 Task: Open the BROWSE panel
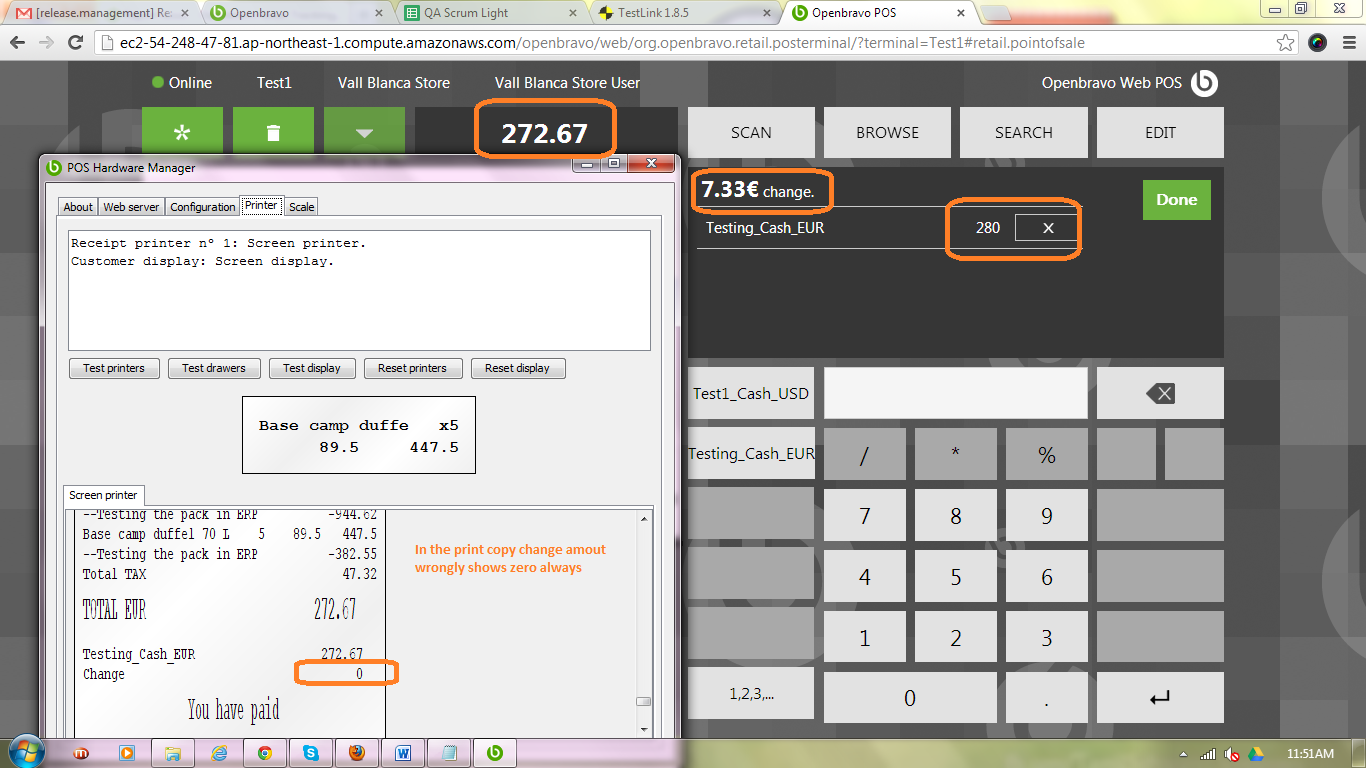click(887, 132)
